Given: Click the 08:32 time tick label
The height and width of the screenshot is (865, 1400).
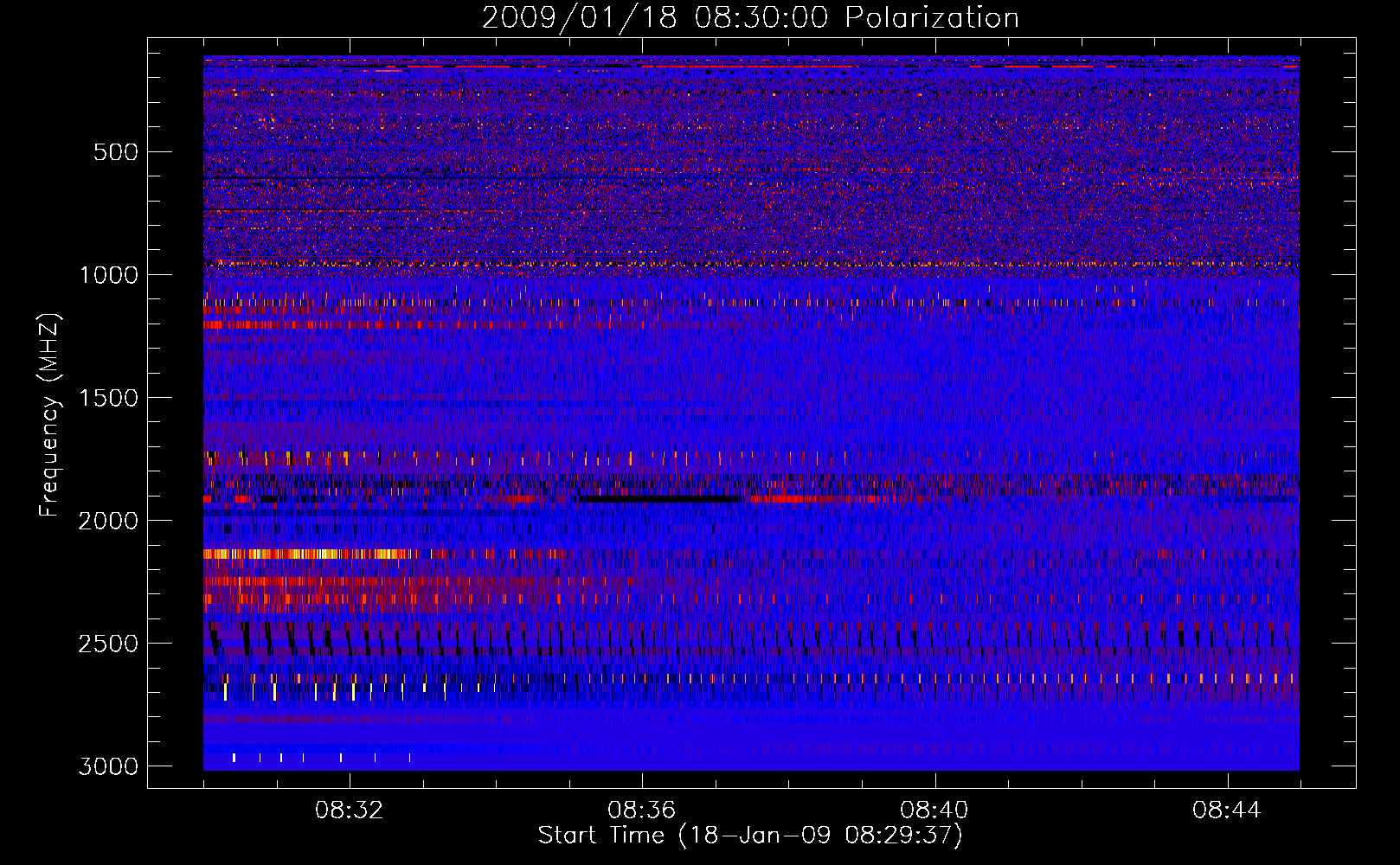Looking at the screenshot, I should (x=350, y=811).
